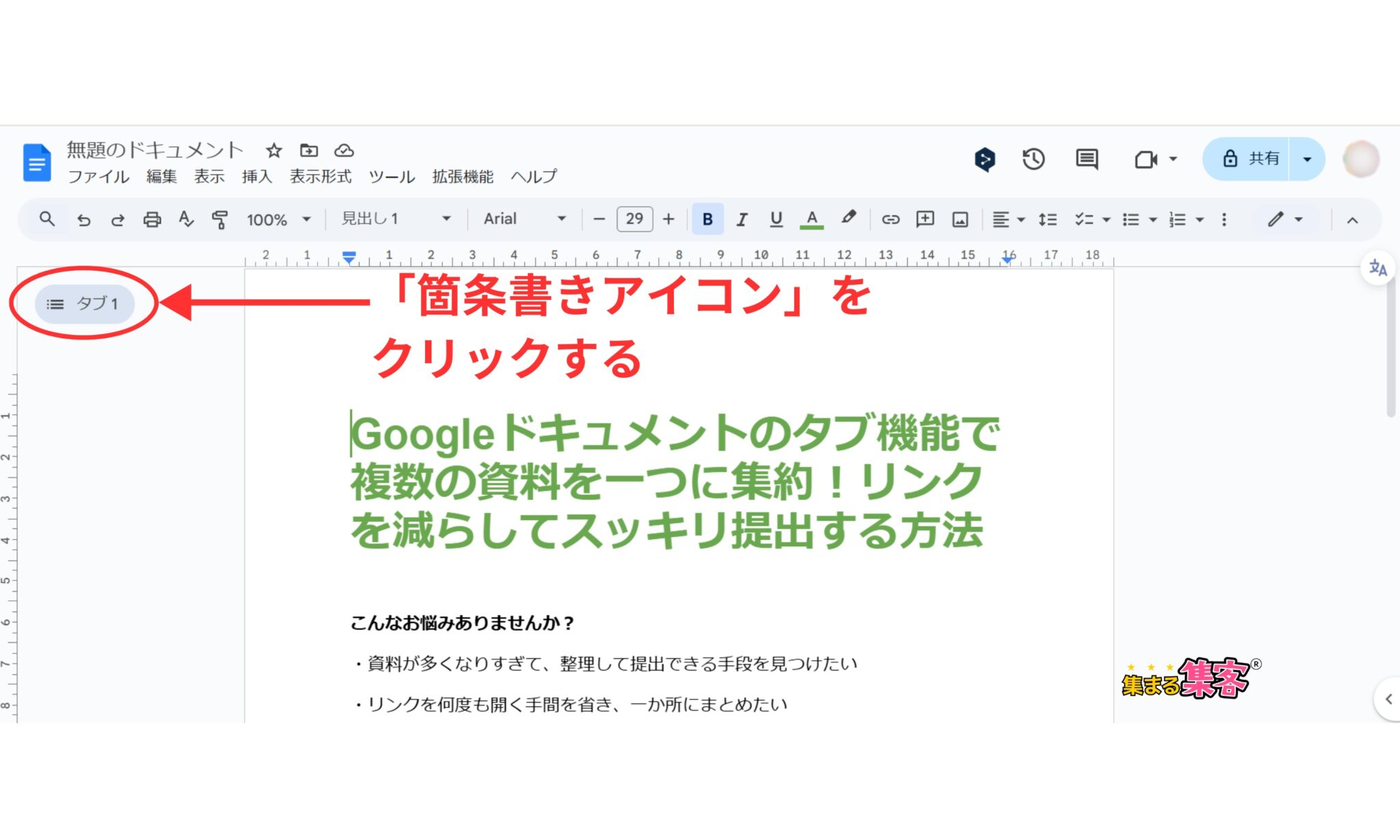Toggle the checklist format
The height and width of the screenshot is (840, 1400).
point(1083,219)
